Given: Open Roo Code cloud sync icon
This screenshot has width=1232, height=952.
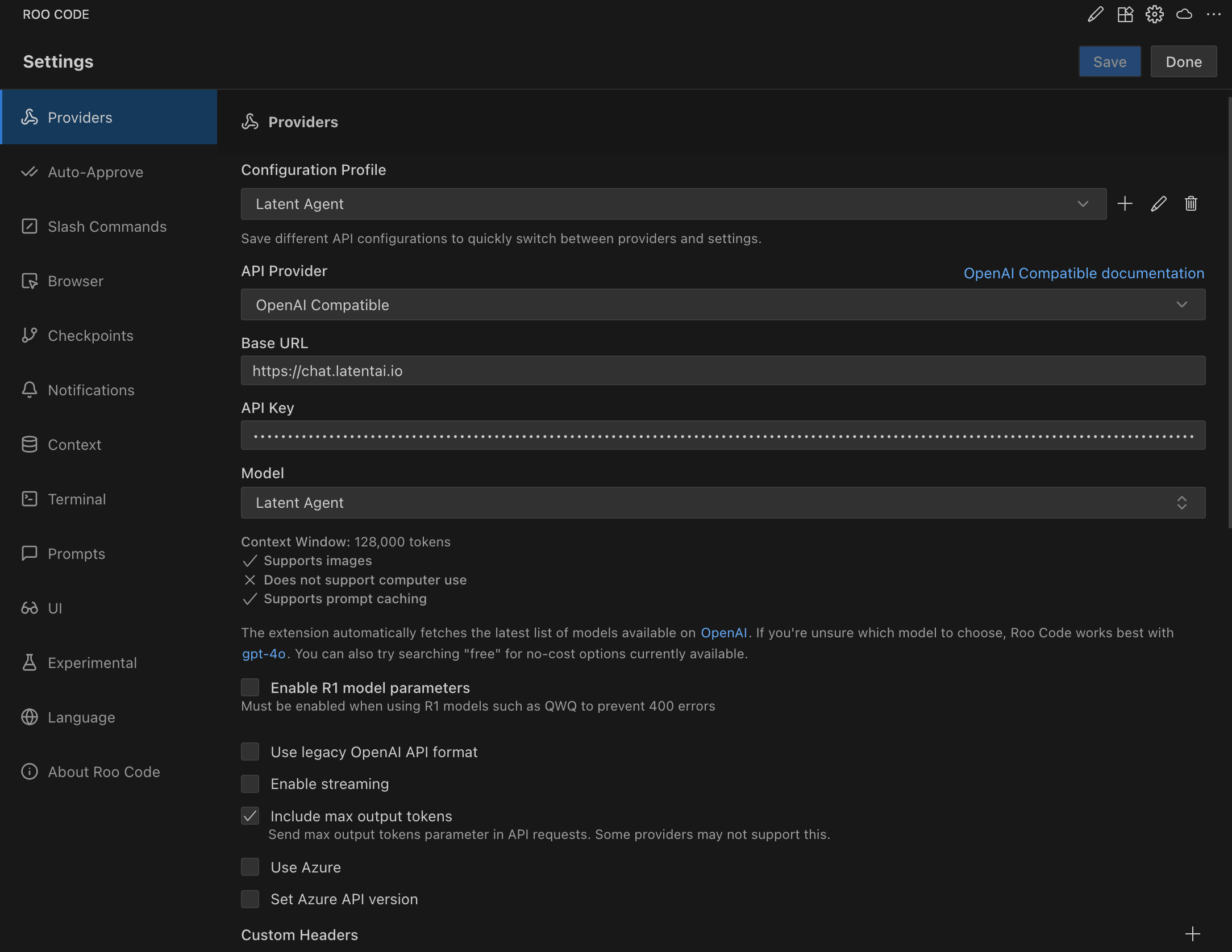Looking at the screenshot, I should click(x=1184, y=14).
